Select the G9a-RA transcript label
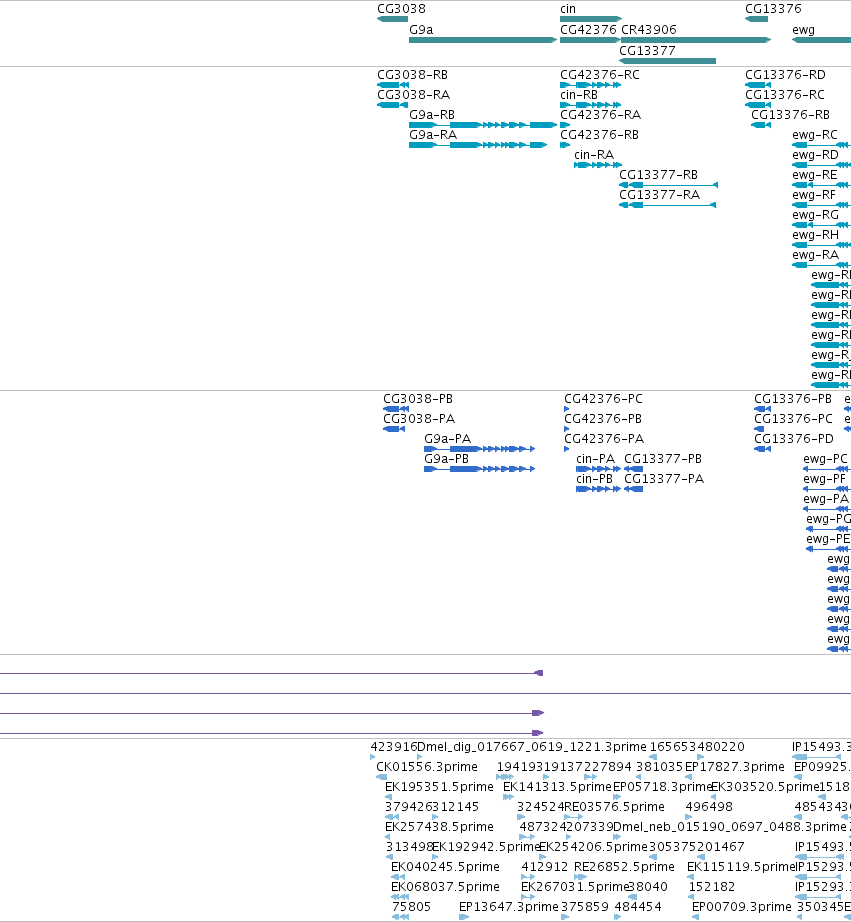The height and width of the screenshot is (922, 851). [x=433, y=135]
